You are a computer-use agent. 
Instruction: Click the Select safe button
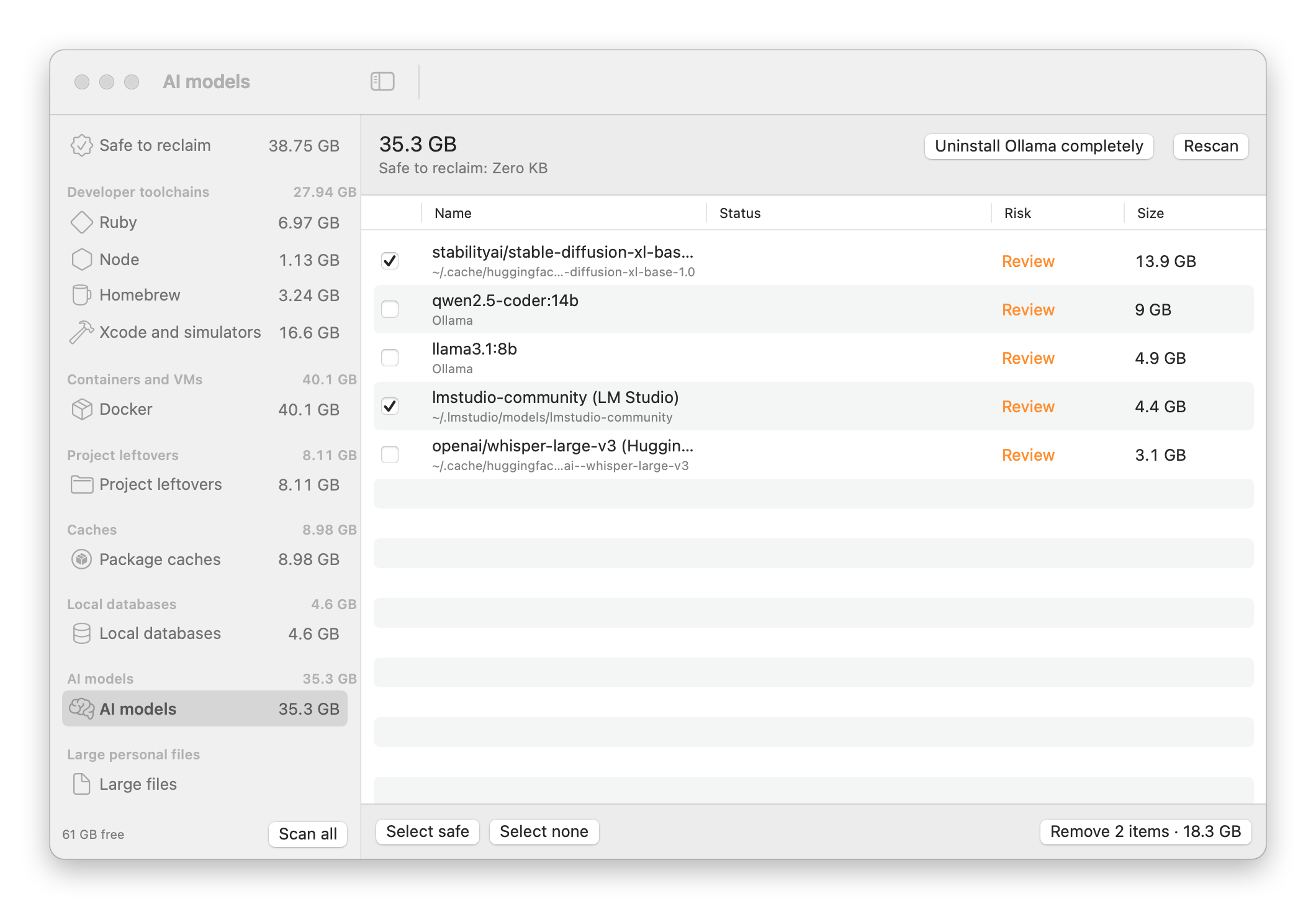pos(428,831)
